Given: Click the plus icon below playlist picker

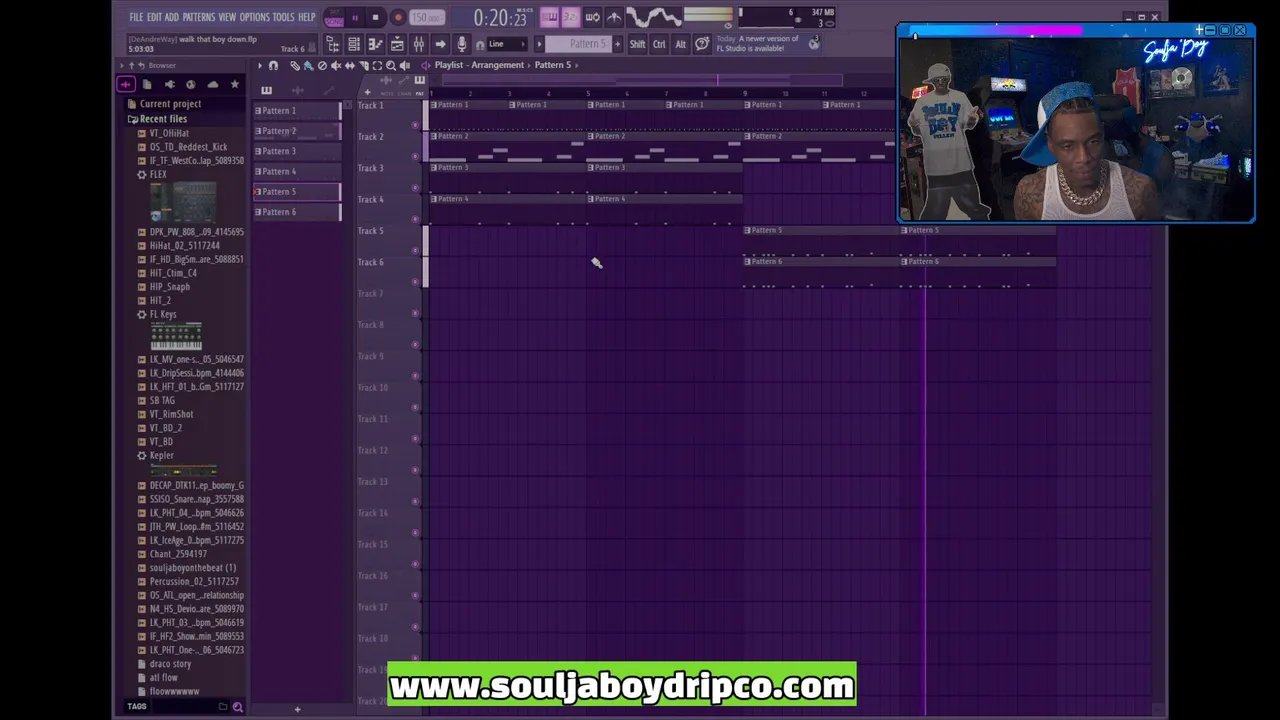Looking at the screenshot, I should pyautogui.click(x=297, y=709).
